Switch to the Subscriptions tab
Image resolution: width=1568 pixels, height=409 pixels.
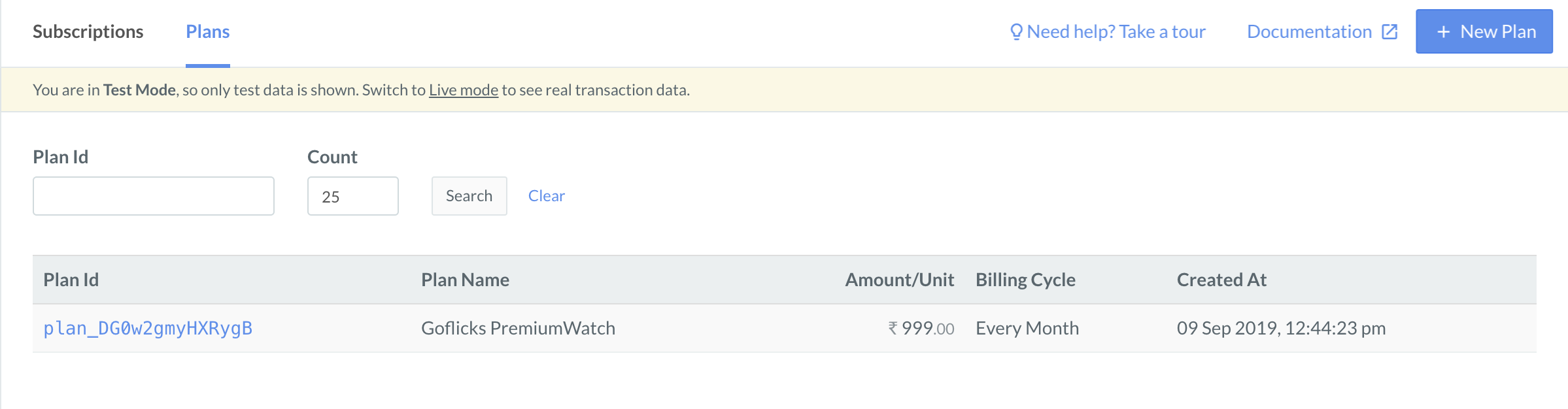pyautogui.click(x=88, y=31)
